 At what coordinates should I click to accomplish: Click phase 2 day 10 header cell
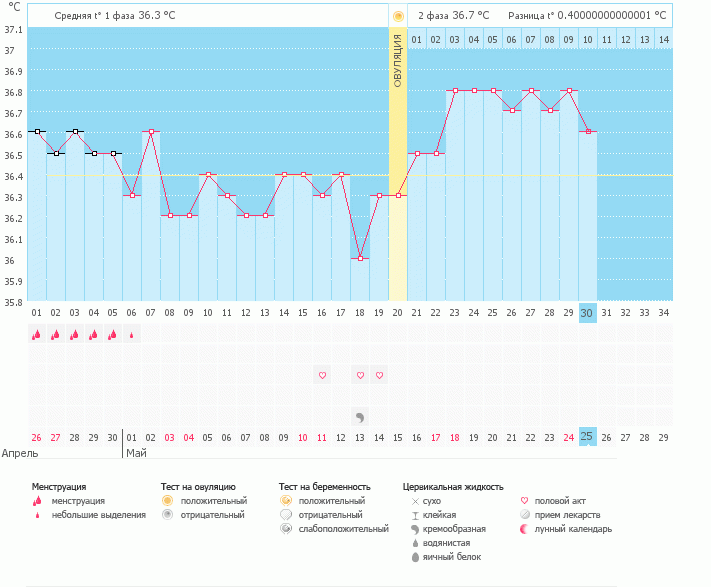pyautogui.click(x=587, y=39)
